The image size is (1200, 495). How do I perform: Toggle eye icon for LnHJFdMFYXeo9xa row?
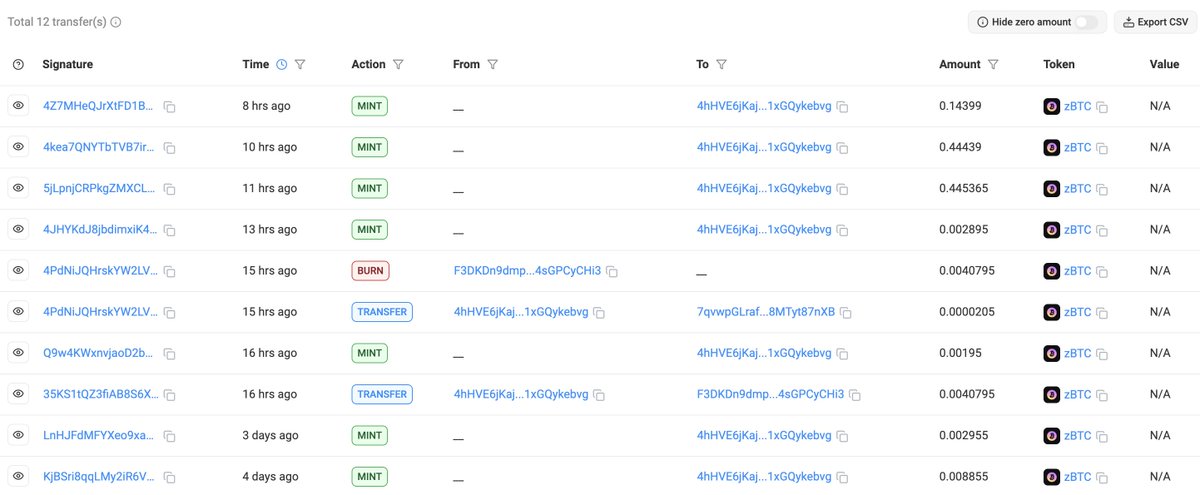pyautogui.click(x=18, y=434)
